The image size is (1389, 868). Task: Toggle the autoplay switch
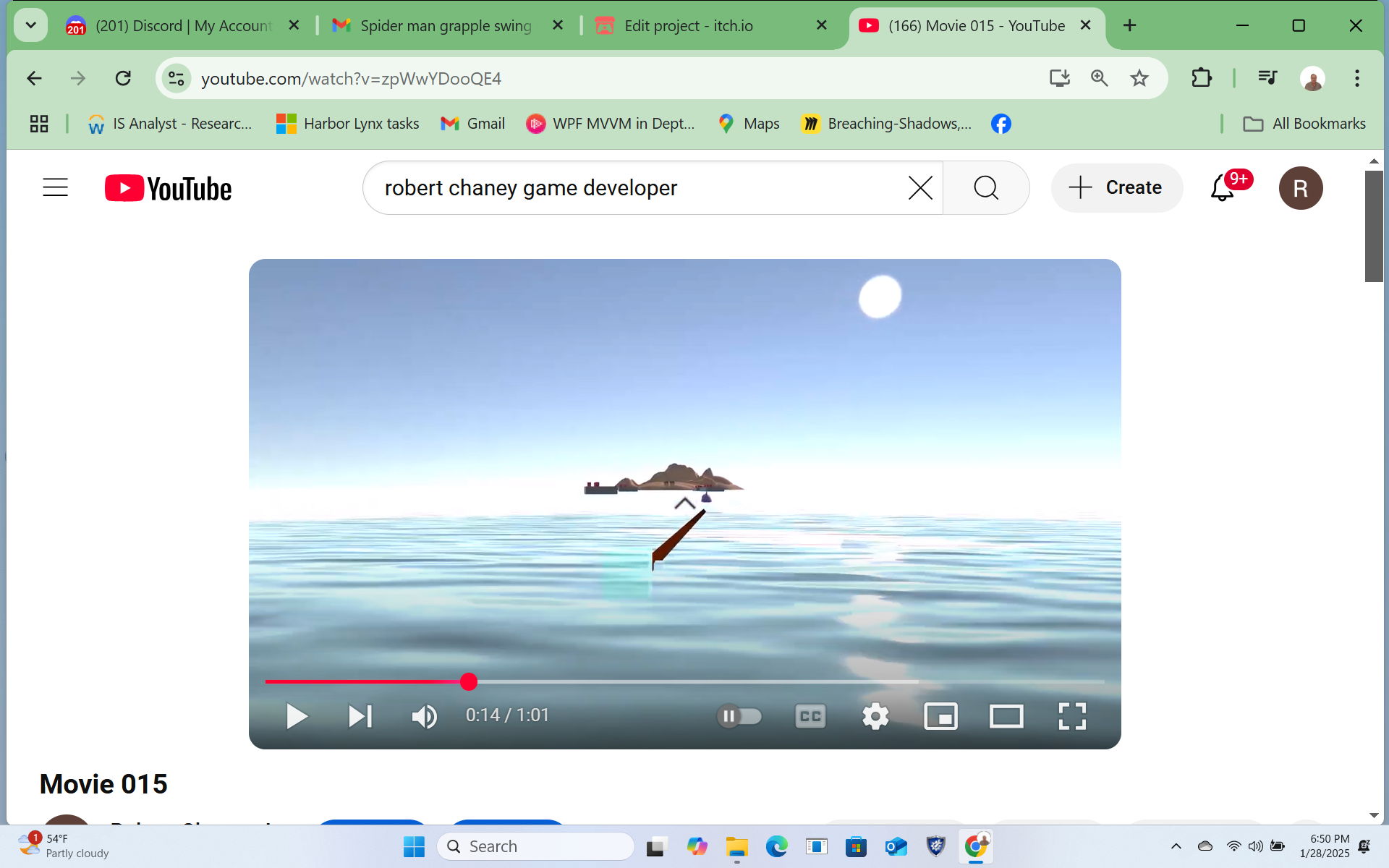tap(739, 716)
